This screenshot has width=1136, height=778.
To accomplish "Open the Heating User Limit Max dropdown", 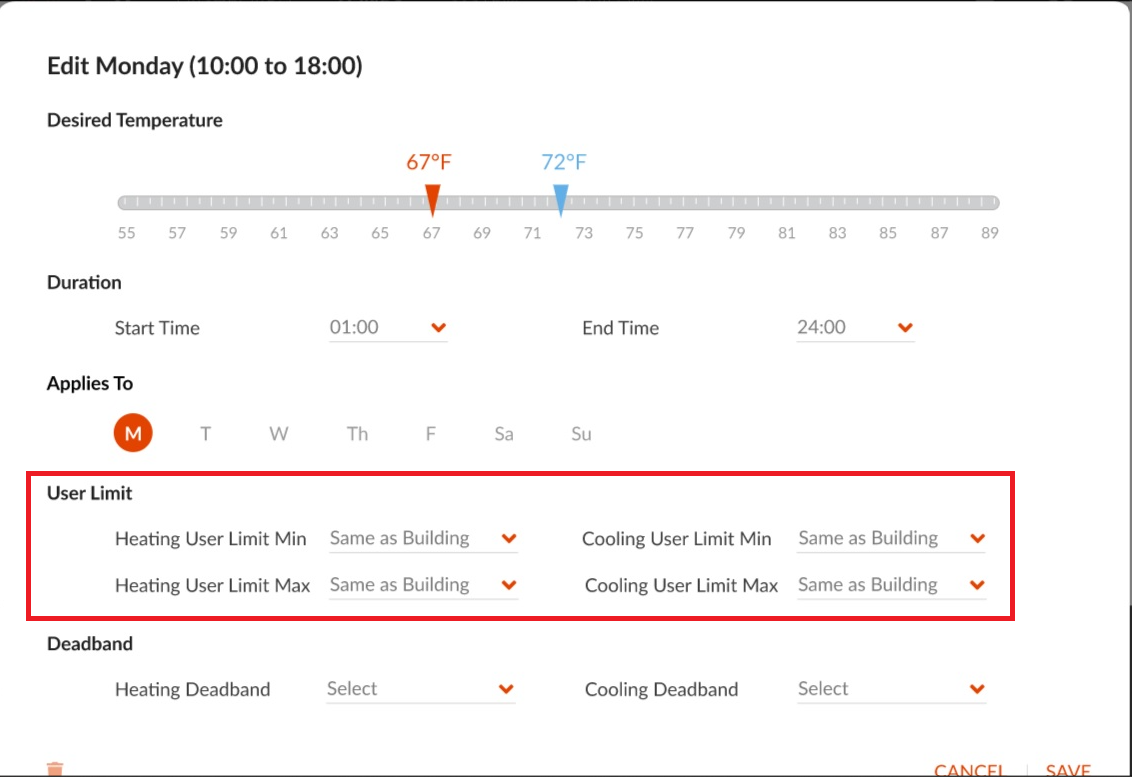I will [400, 584].
